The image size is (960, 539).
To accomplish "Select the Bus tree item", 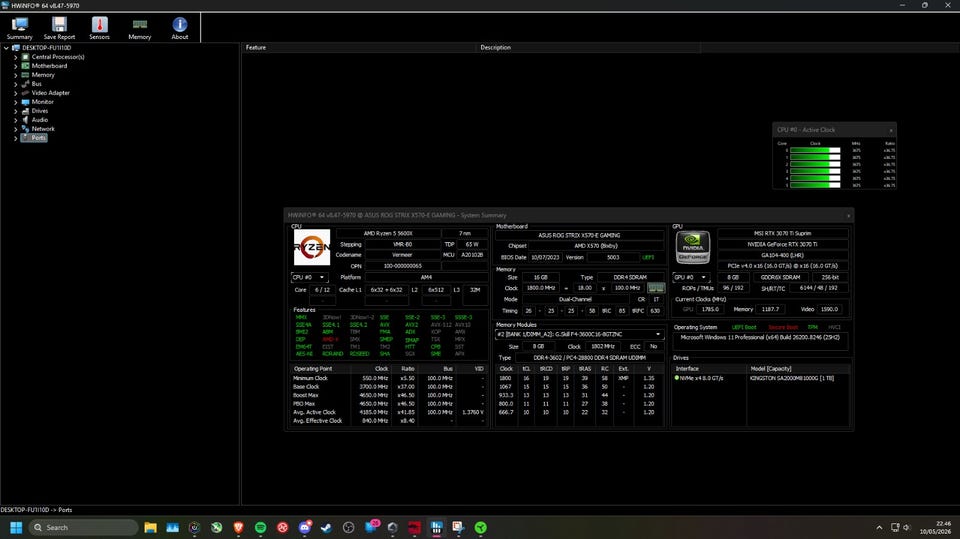I will click(36, 84).
